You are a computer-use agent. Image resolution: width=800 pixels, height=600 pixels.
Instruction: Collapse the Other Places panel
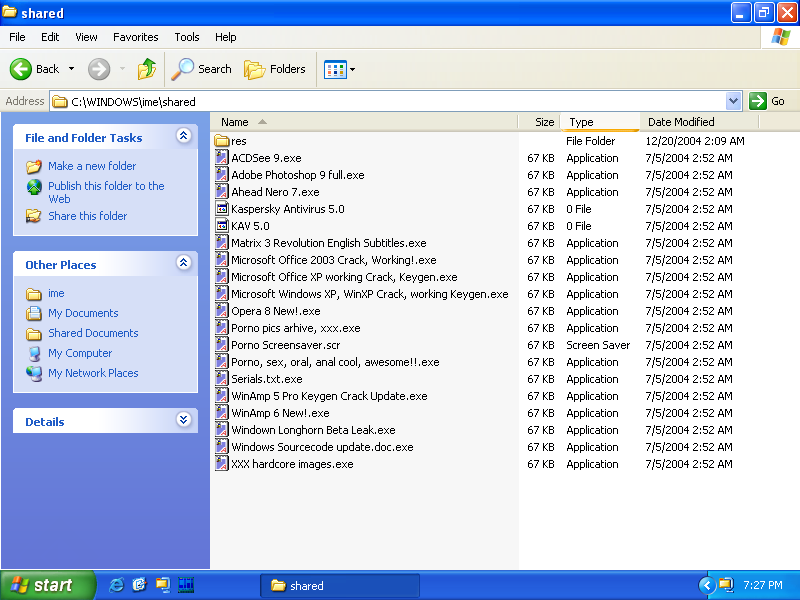pos(184,262)
